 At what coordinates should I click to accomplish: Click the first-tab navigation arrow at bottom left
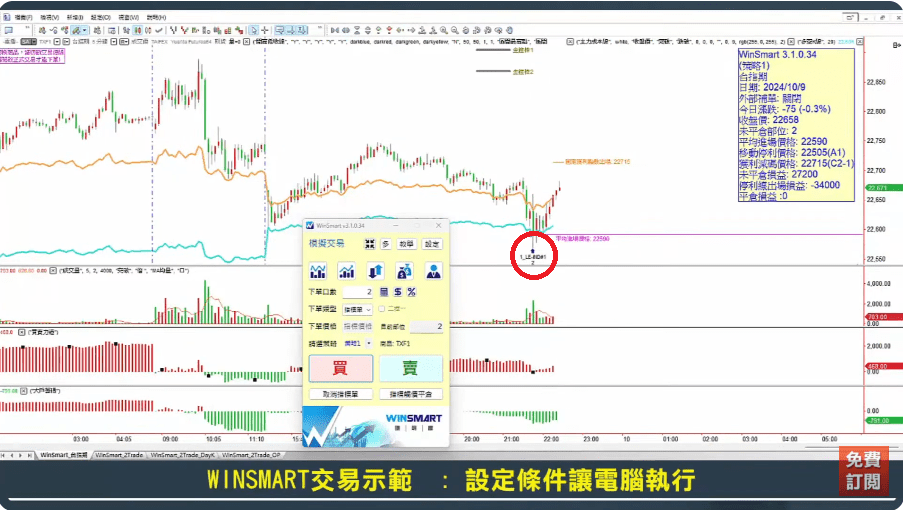(3, 456)
